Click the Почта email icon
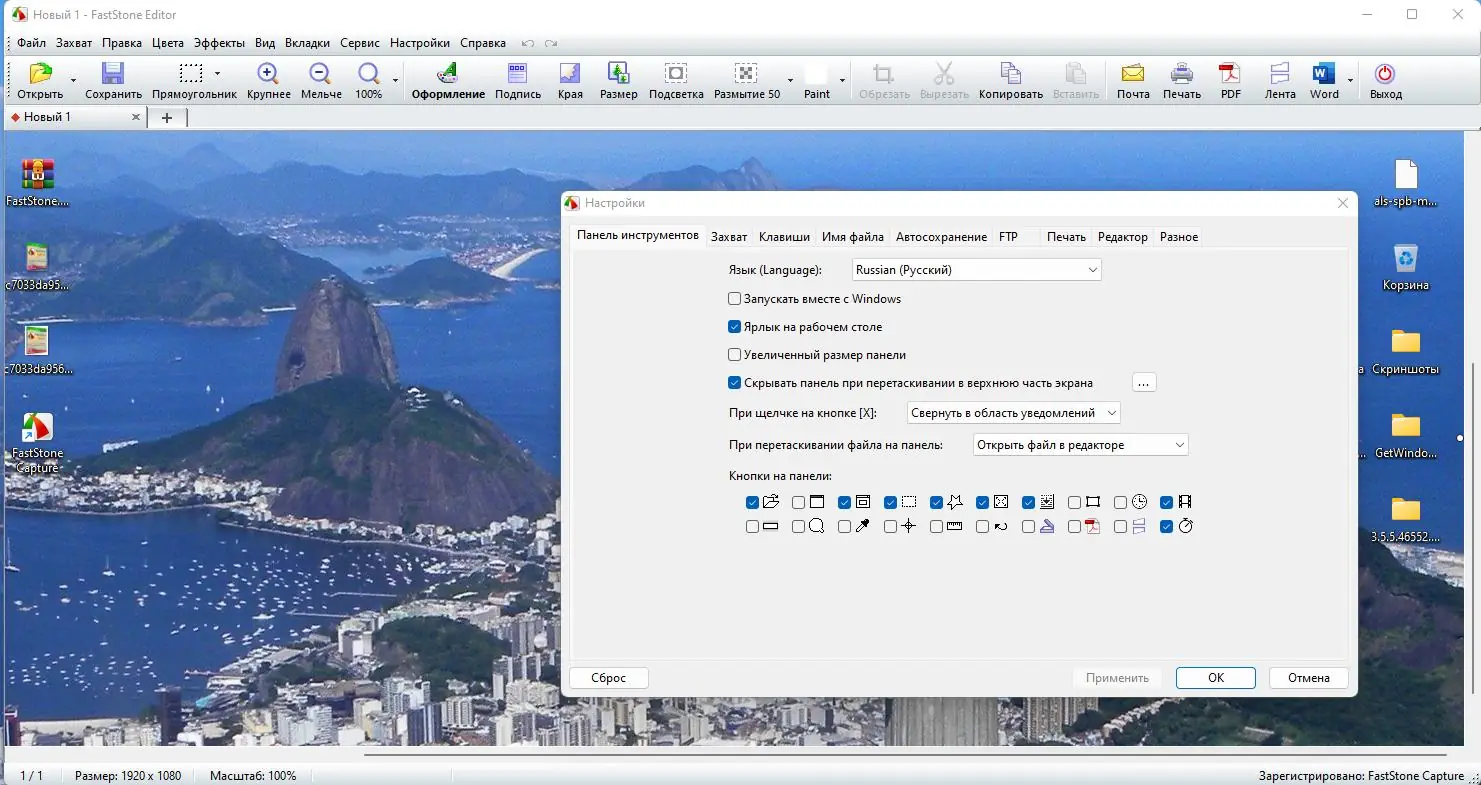Viewport: 1481px width, 785px height. [x=1133, y=74]
